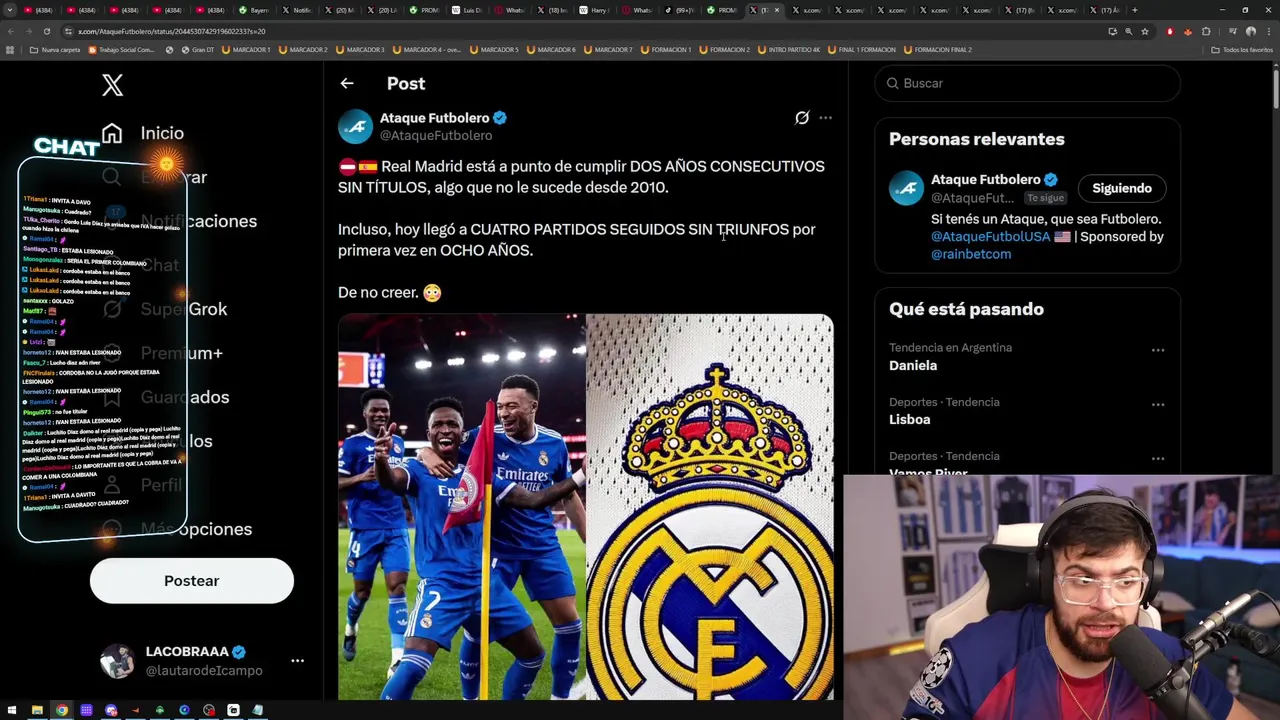Open File Explorer from taskbar
The image size is (1280, 720).
point(37,710)
